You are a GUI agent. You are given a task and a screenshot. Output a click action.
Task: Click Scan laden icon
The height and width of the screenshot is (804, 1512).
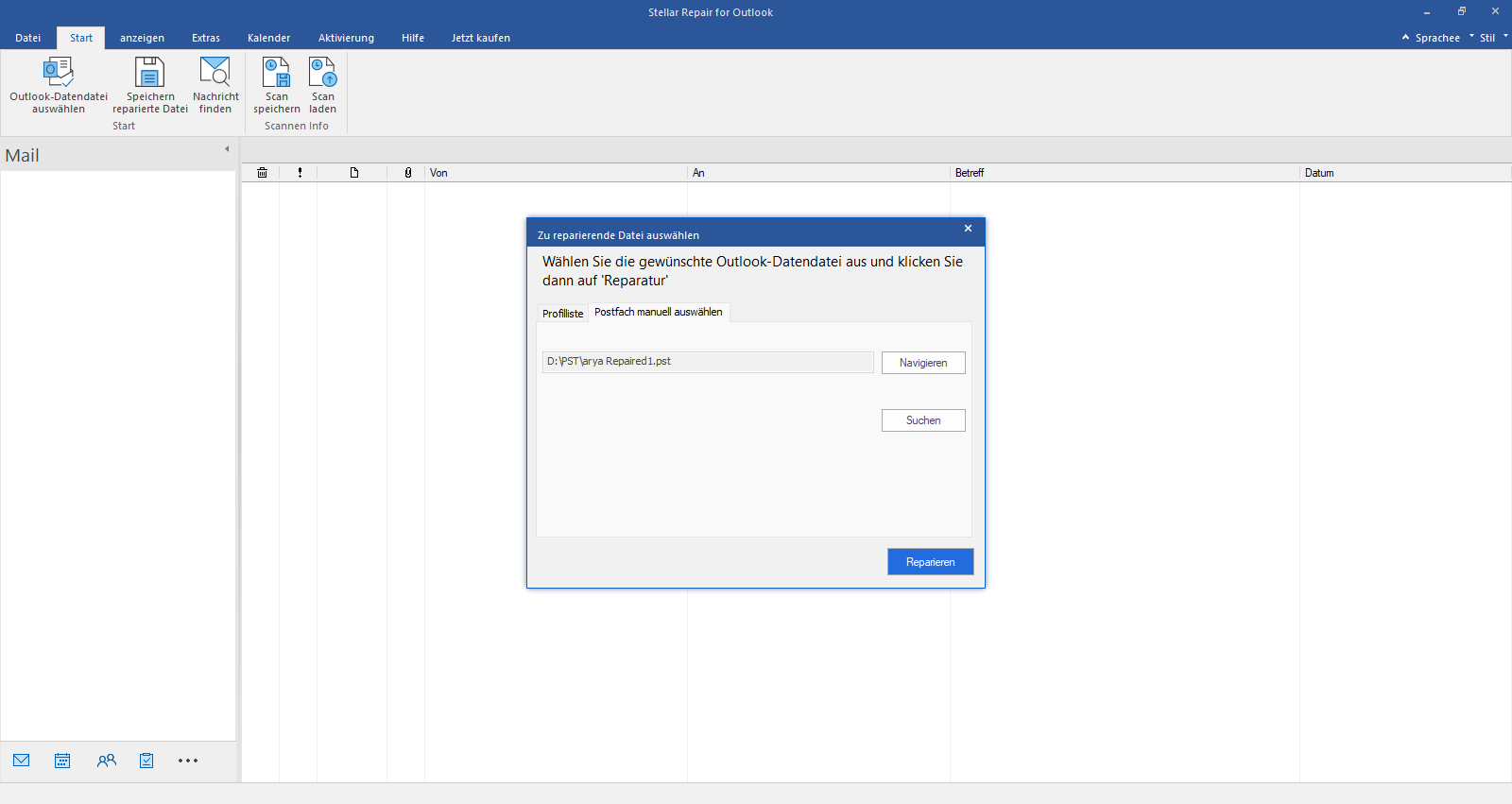point(322,72)
